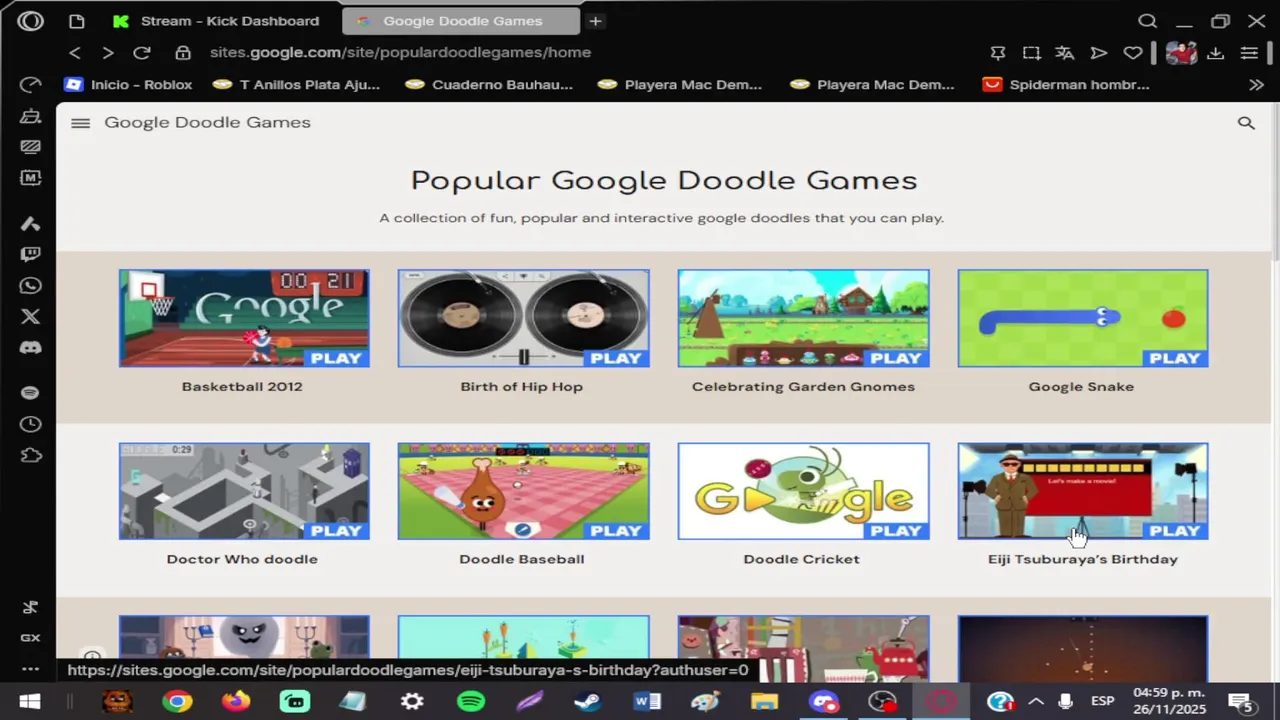Open sidebar setup three-dots menu
Screen dimensions: 1280x720
(30, 669)
